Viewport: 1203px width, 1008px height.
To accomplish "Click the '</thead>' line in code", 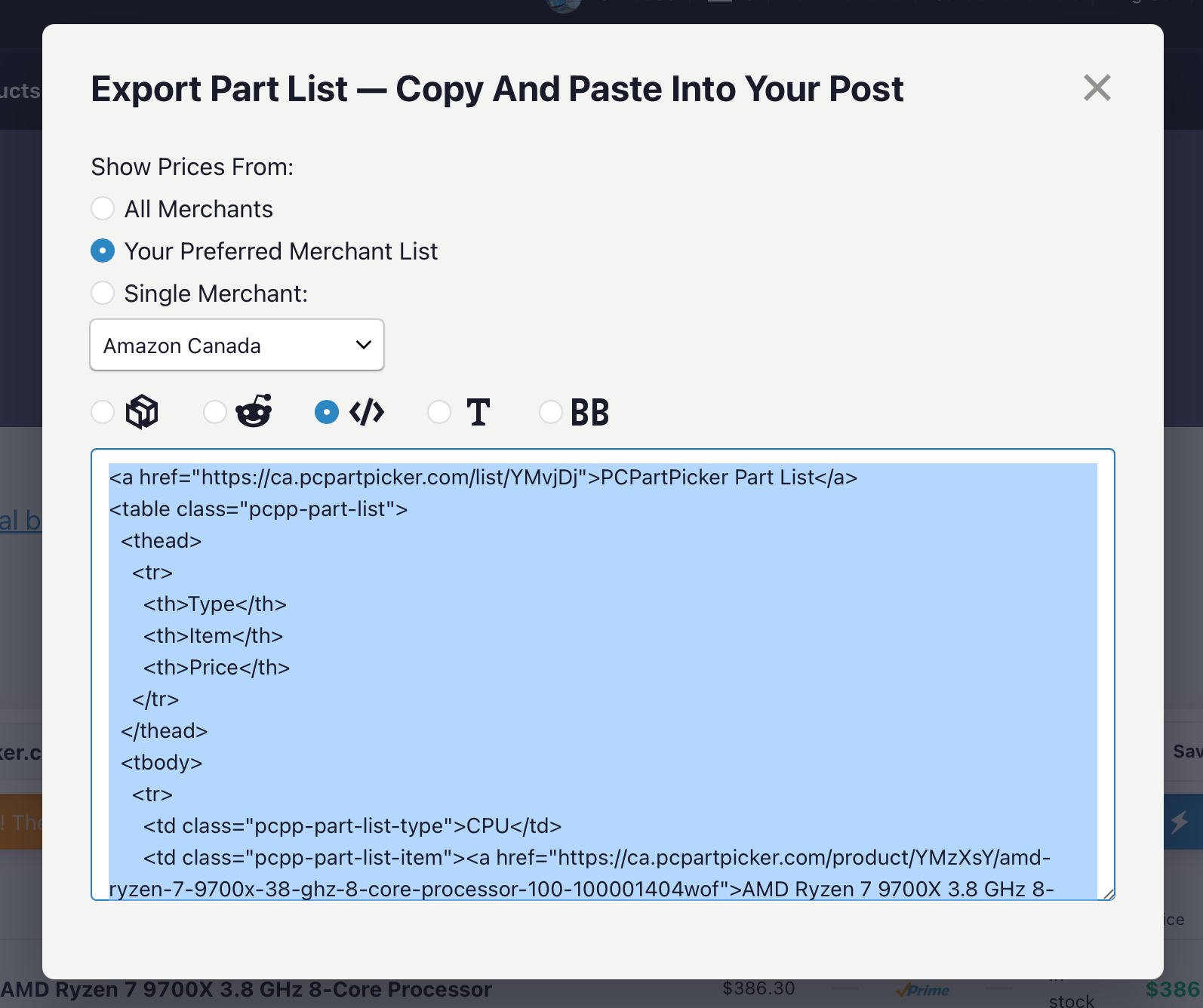I will (164, 731).
